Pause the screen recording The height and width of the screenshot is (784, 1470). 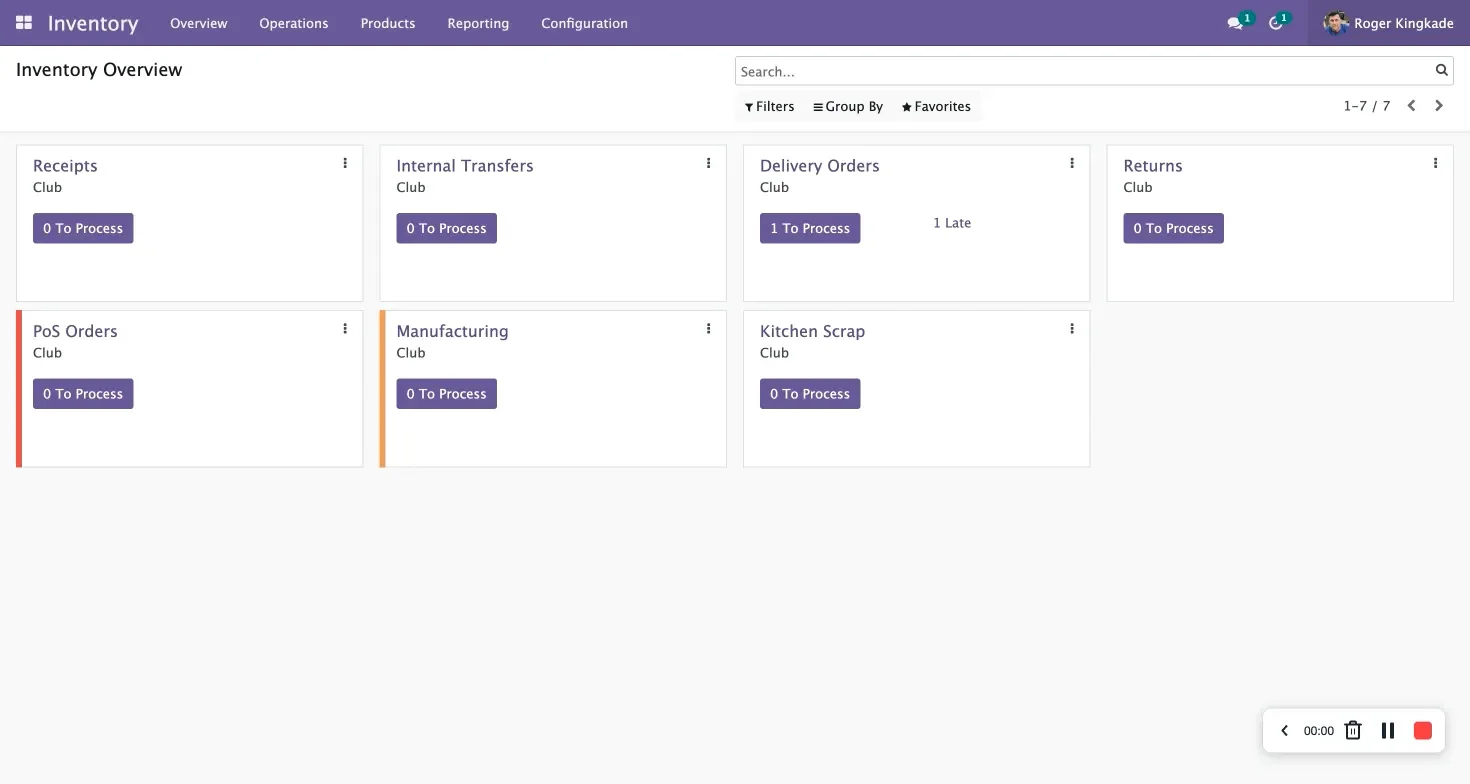pyautogui.click(x=1388, y=730)
